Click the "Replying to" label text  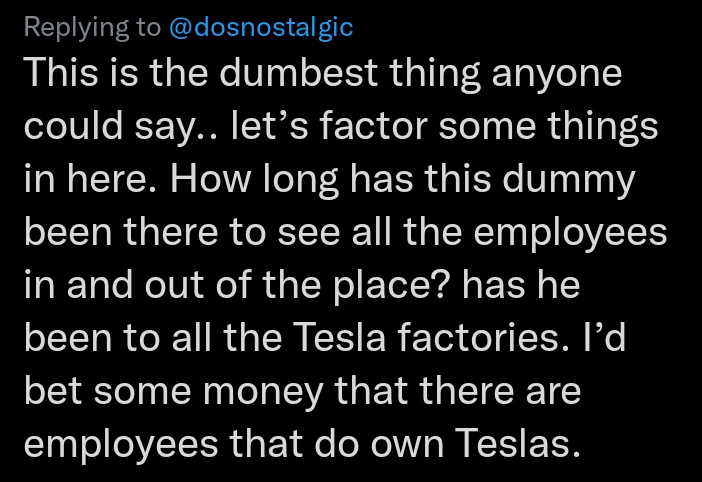point(92,27)
